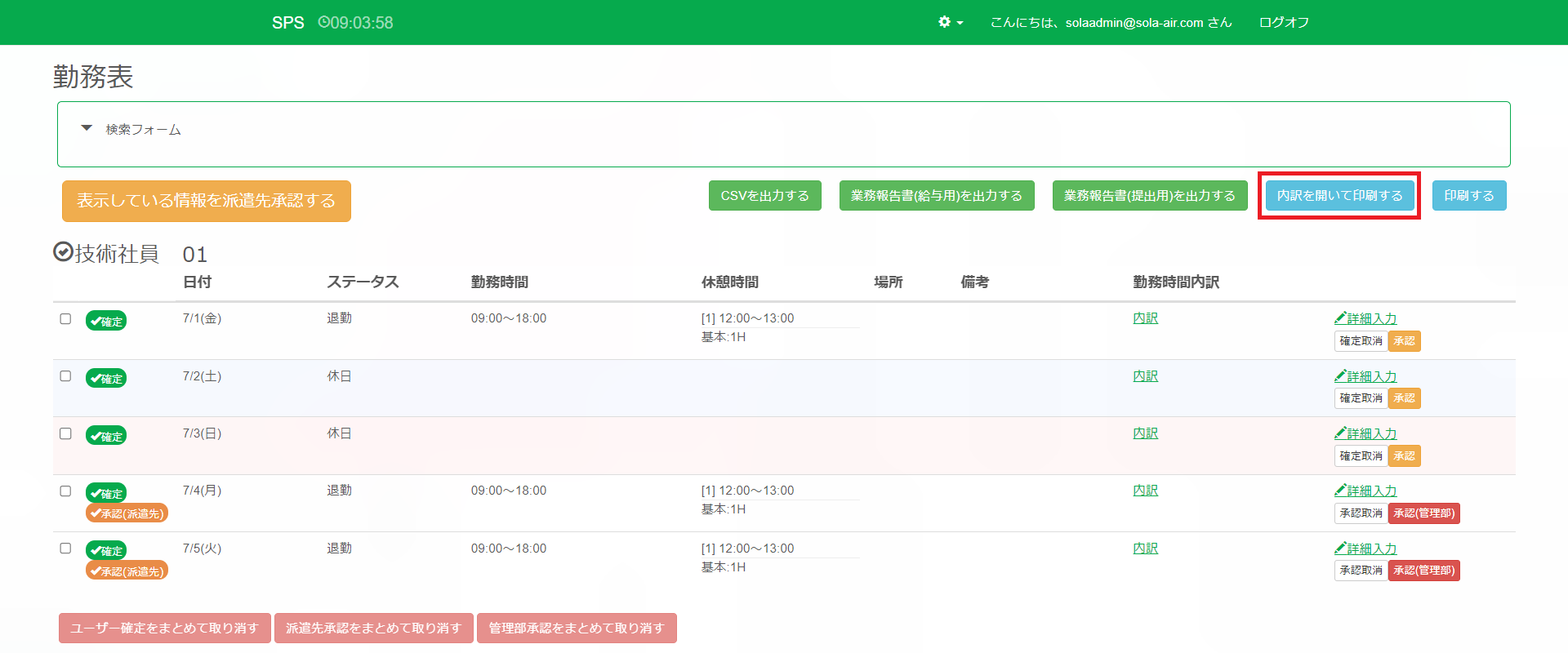Click 内訳を開いて印刷する button

coord(1339,196)
